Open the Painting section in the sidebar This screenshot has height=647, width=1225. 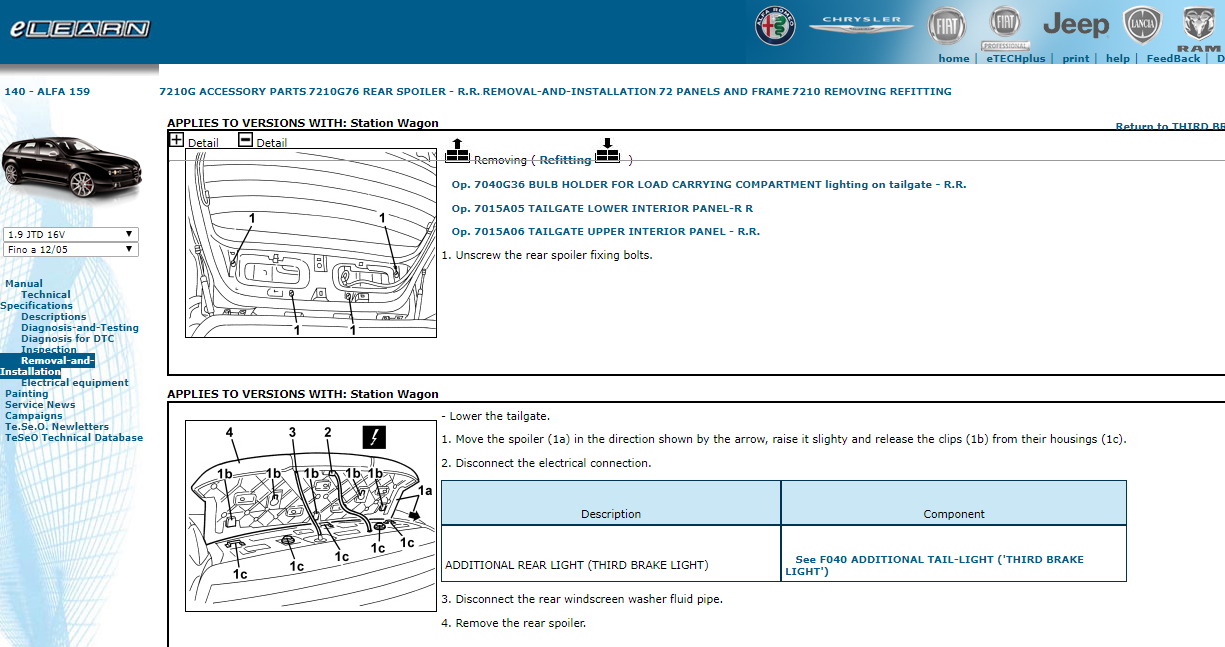(x=26, y=394)
